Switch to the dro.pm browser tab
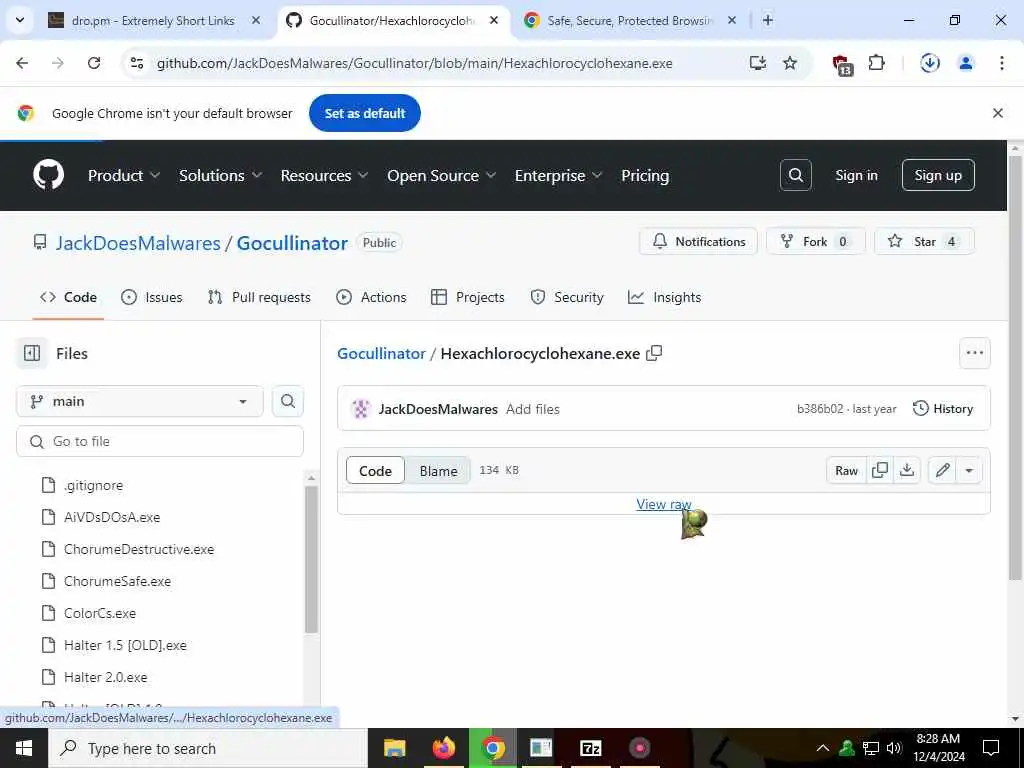 [x=155, y=20]
